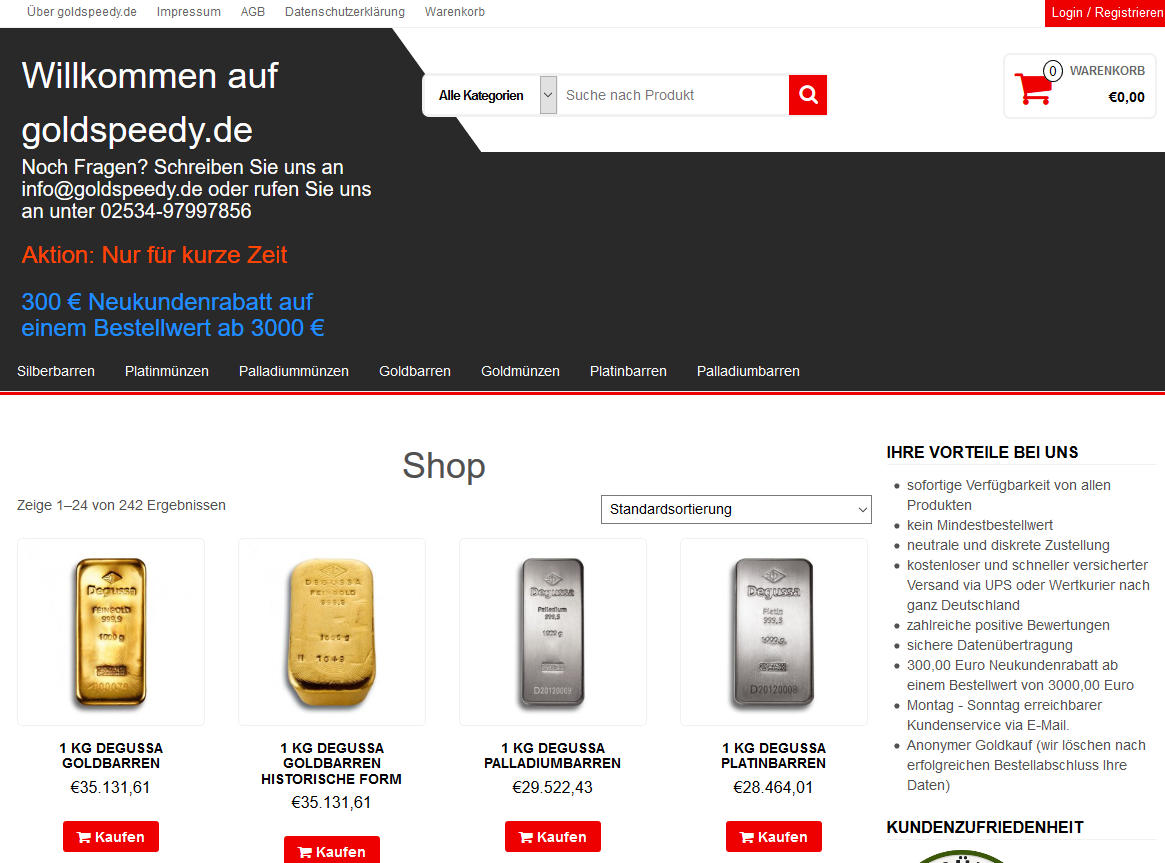This screenshot has width=1165, height=863.
Task: Click the Suche nach Produkt field
Action: tap(672, 95)
